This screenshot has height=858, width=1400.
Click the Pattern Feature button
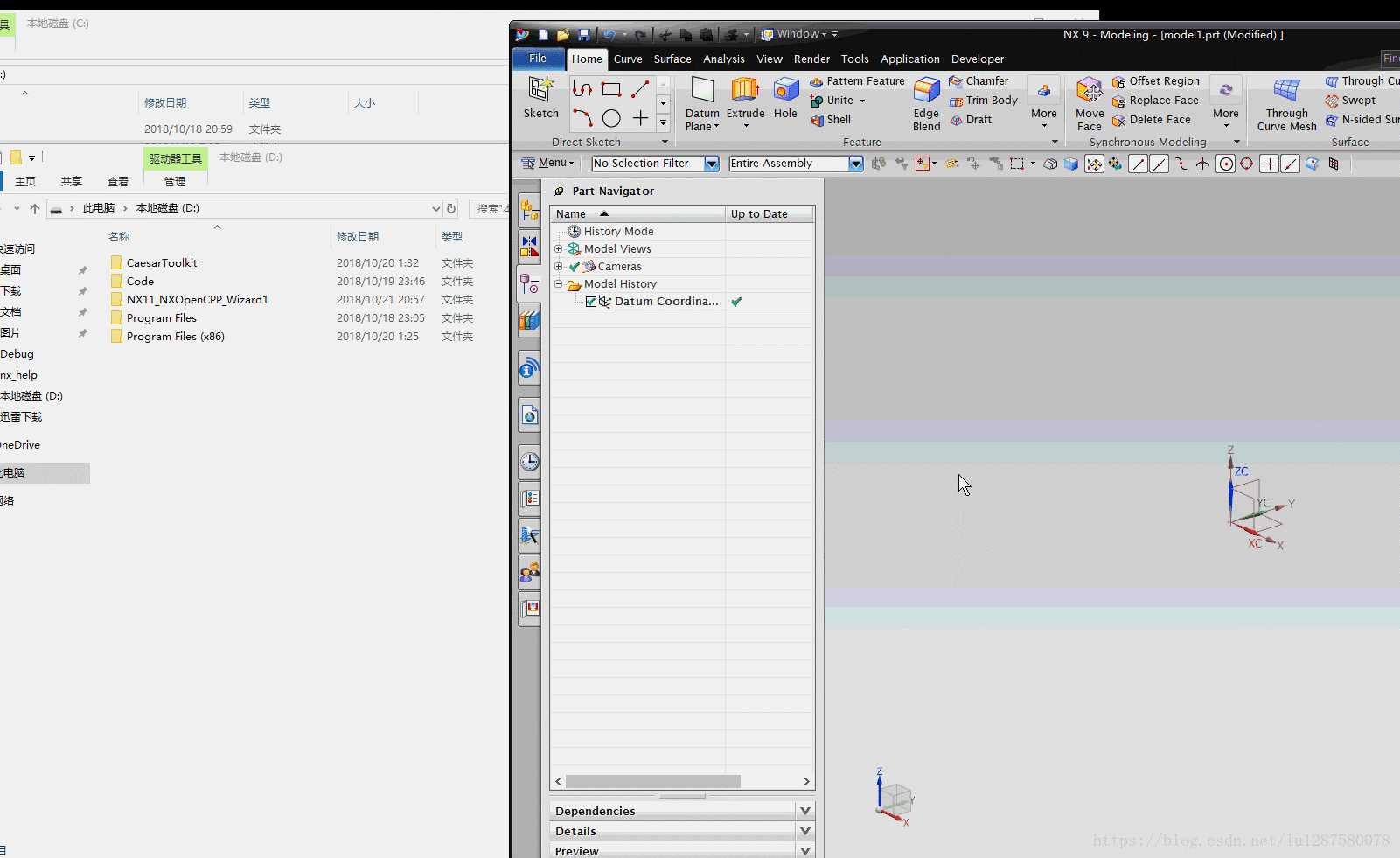click(857, 81)
